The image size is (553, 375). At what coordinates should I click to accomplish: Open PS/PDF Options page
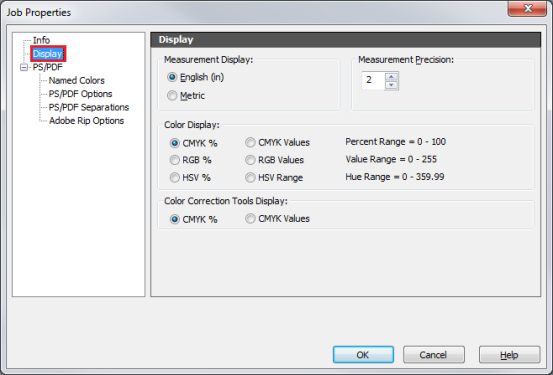[x=80, y=94]
